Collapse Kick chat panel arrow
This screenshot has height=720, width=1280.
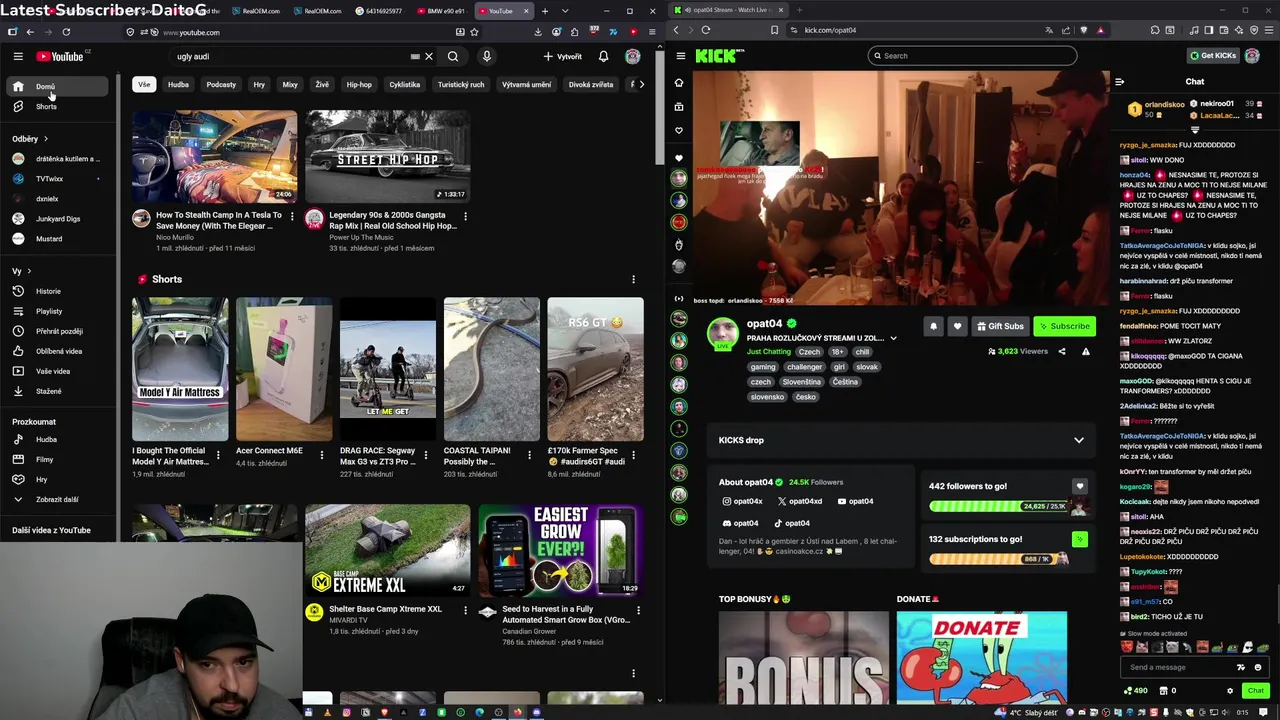1119,82
